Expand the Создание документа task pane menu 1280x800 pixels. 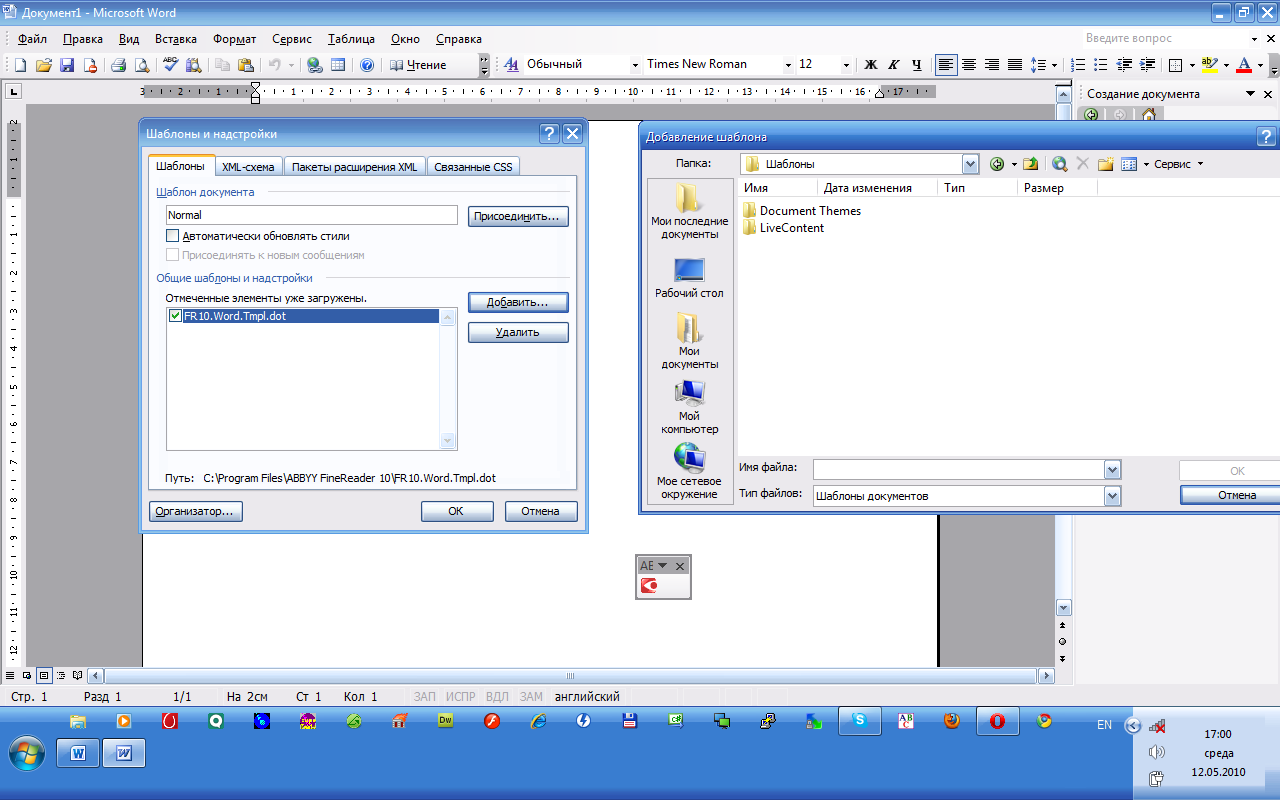pos(1251,94)
